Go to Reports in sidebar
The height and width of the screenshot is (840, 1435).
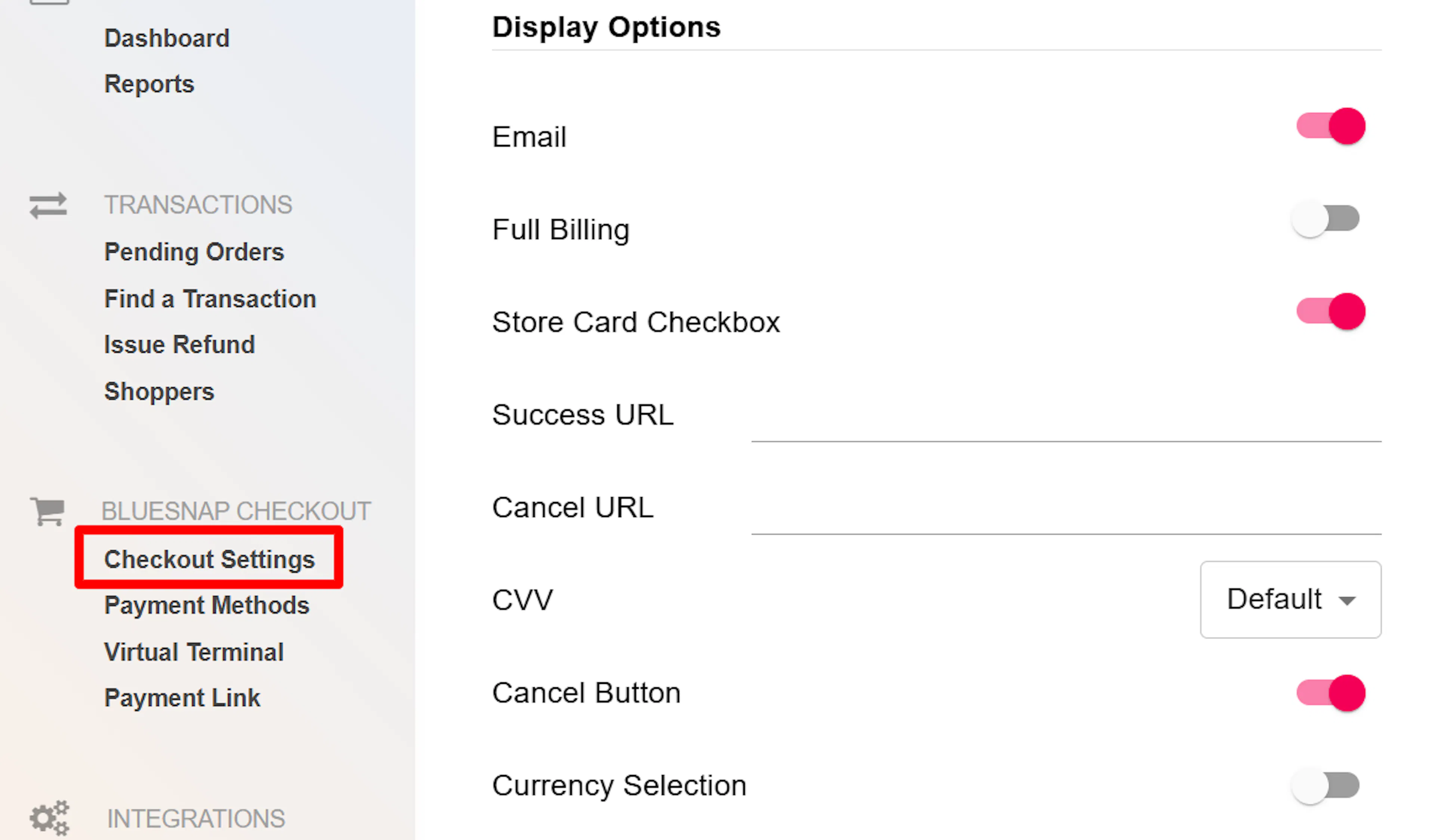coord(149,84)
